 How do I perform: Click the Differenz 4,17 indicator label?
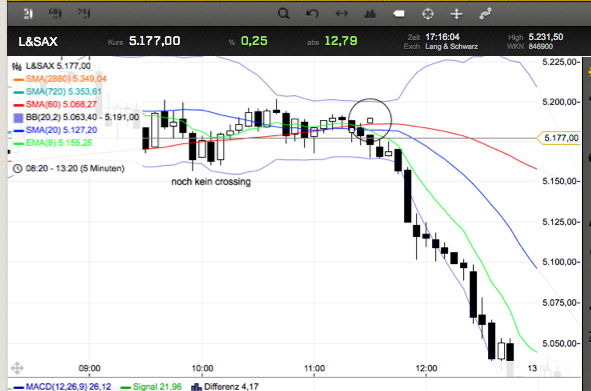tap(231, 387)
